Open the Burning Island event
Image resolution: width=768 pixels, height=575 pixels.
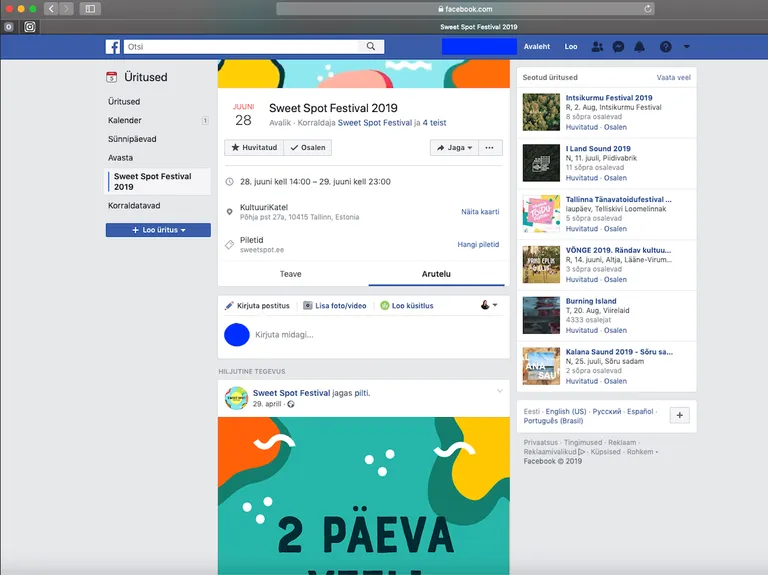(x=591, y=301)
